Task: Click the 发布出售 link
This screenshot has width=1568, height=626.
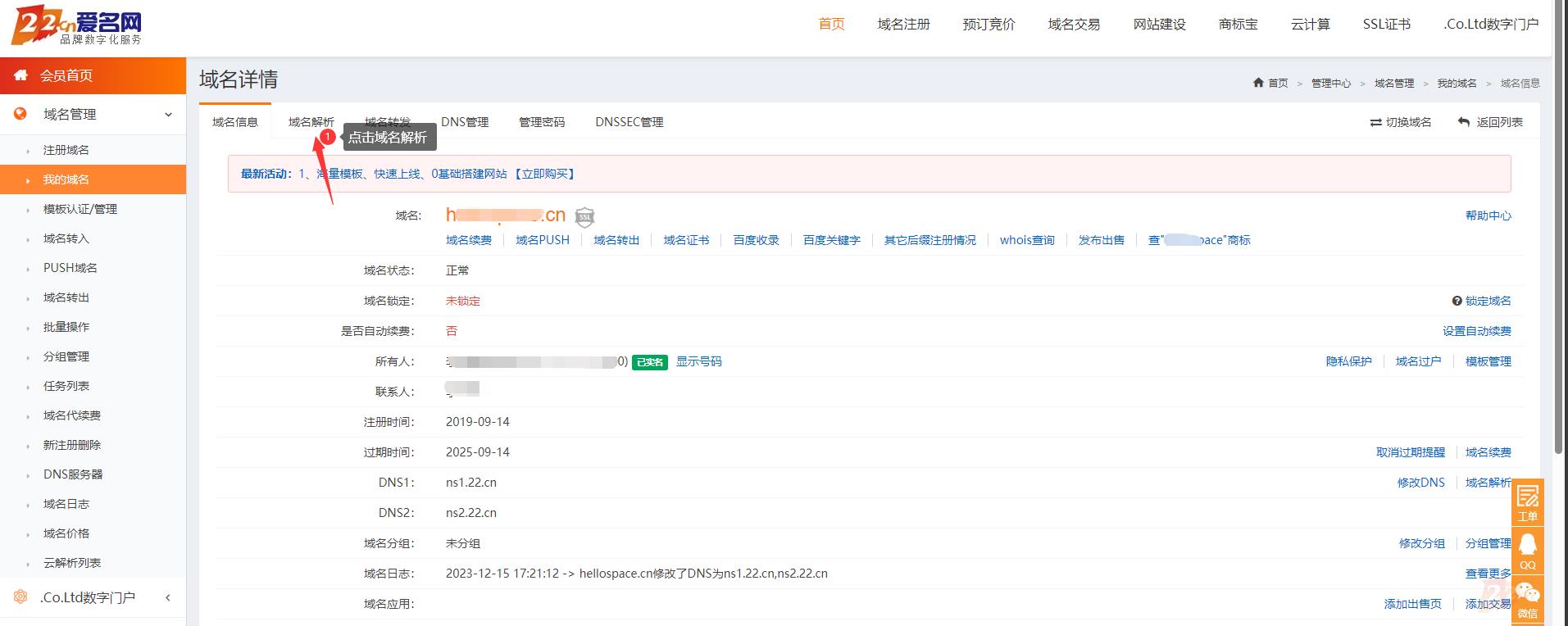Action: (x=1102, y=240)
